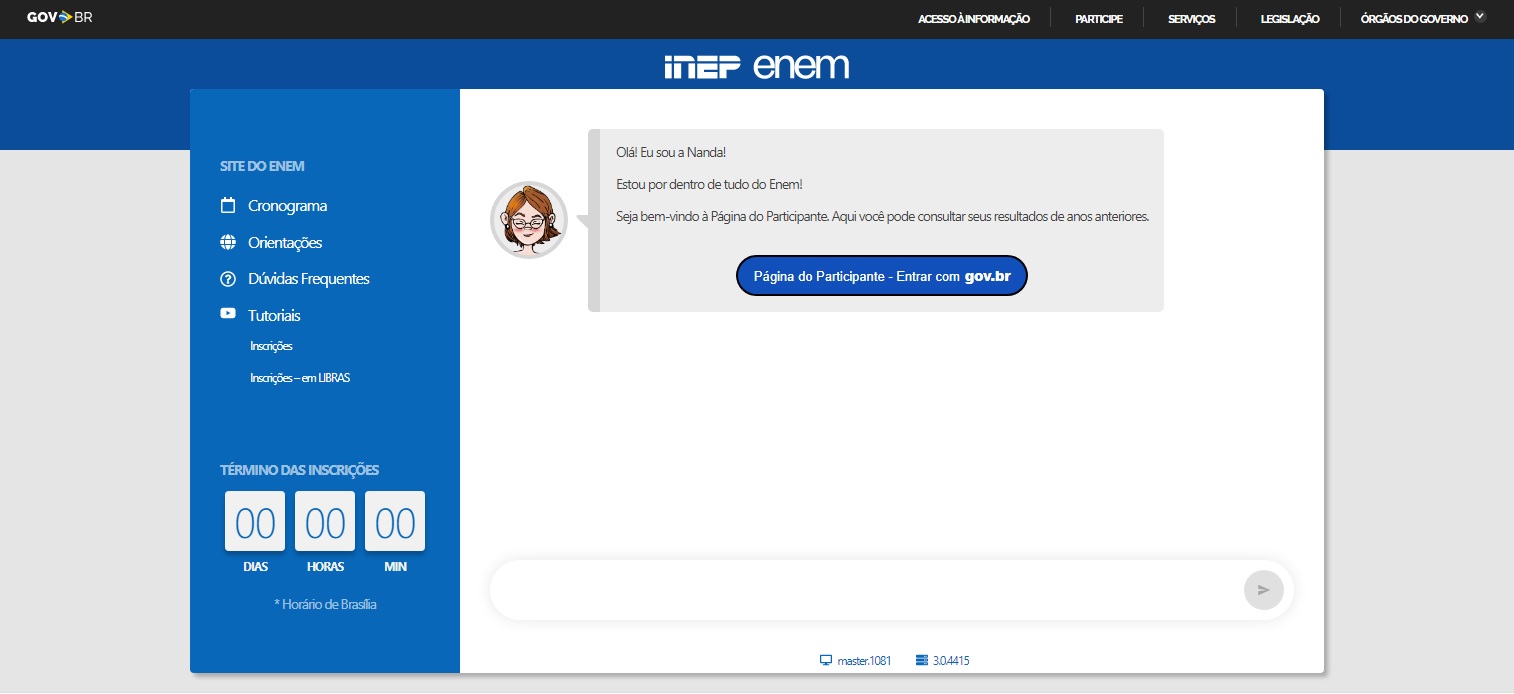Viewport: 1514px width, 694px height.
Task: Click the send arrow button
Action: pos(1263,590)
